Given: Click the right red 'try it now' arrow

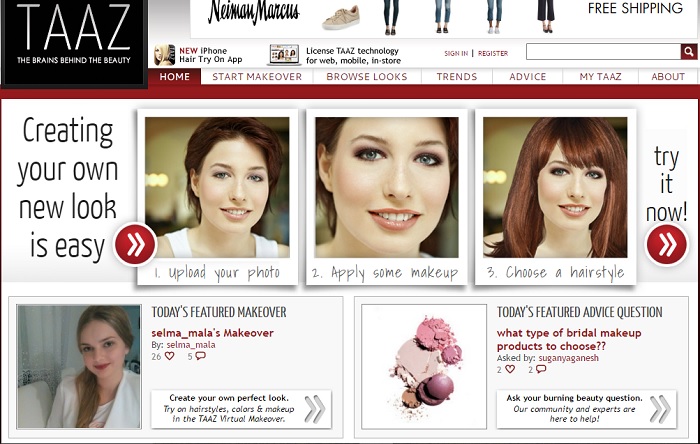Looking at the screenshot, I should [x=666, y=244].
